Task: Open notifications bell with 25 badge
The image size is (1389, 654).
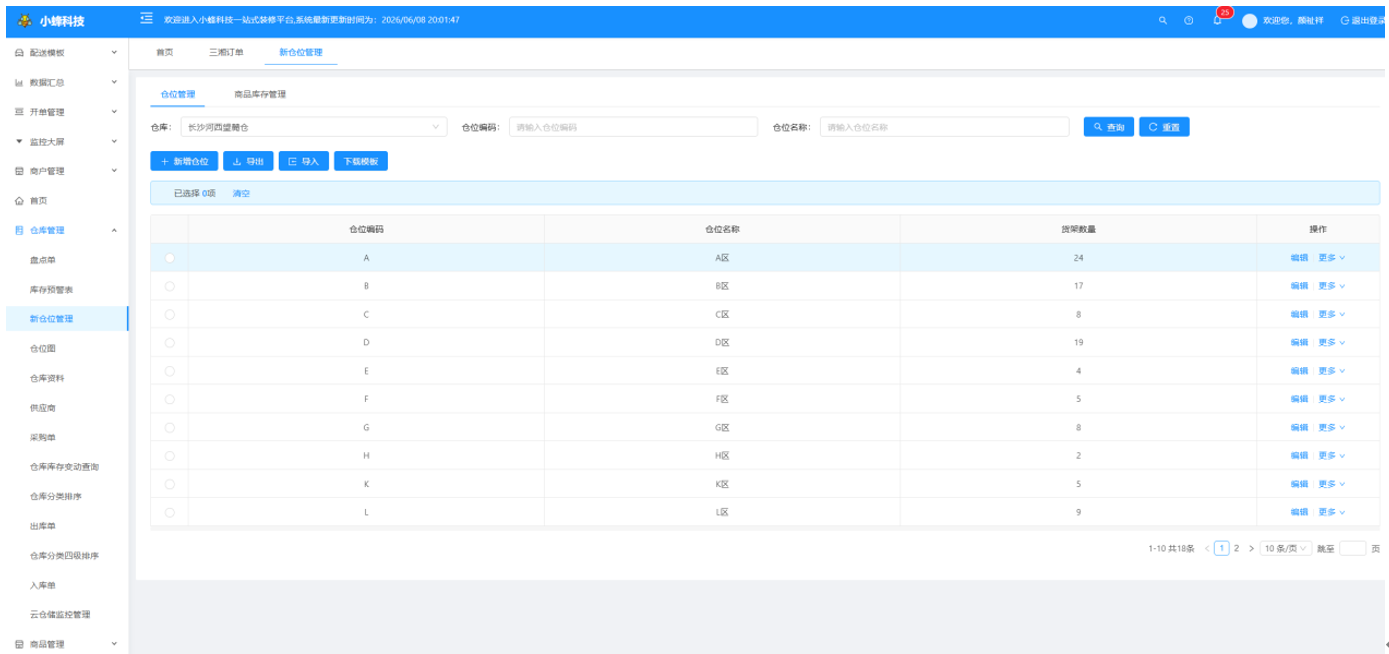Action: [x=1218, y=19]
